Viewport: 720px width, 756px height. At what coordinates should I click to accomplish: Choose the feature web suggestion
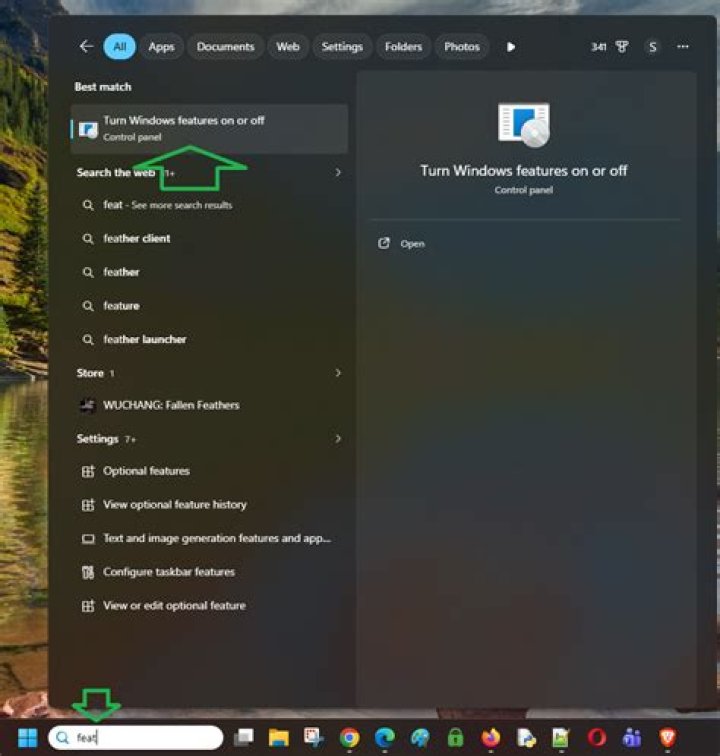[209, 306]
